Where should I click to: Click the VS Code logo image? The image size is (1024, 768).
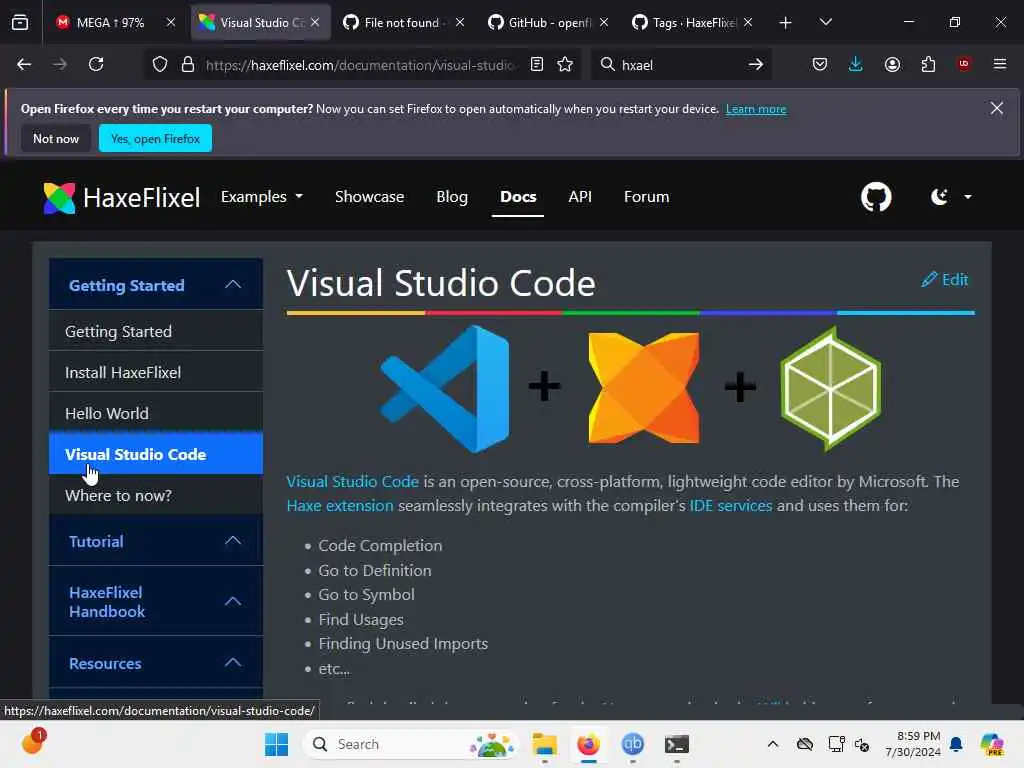click(445, 388)
